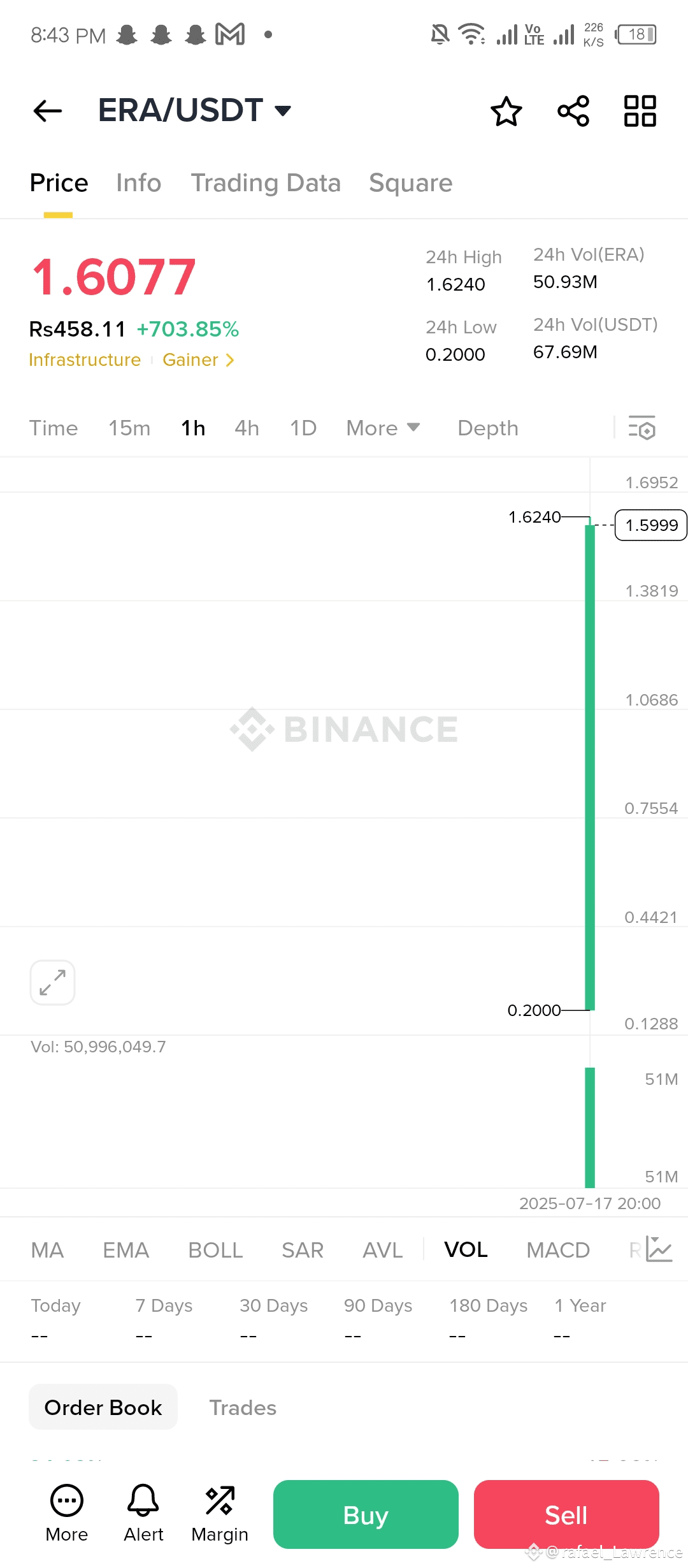Screen dimensions: 688x1568
Task: Add ERA/USDT to favorites with star
Action: pyautogui.click(x=506, y=111)
